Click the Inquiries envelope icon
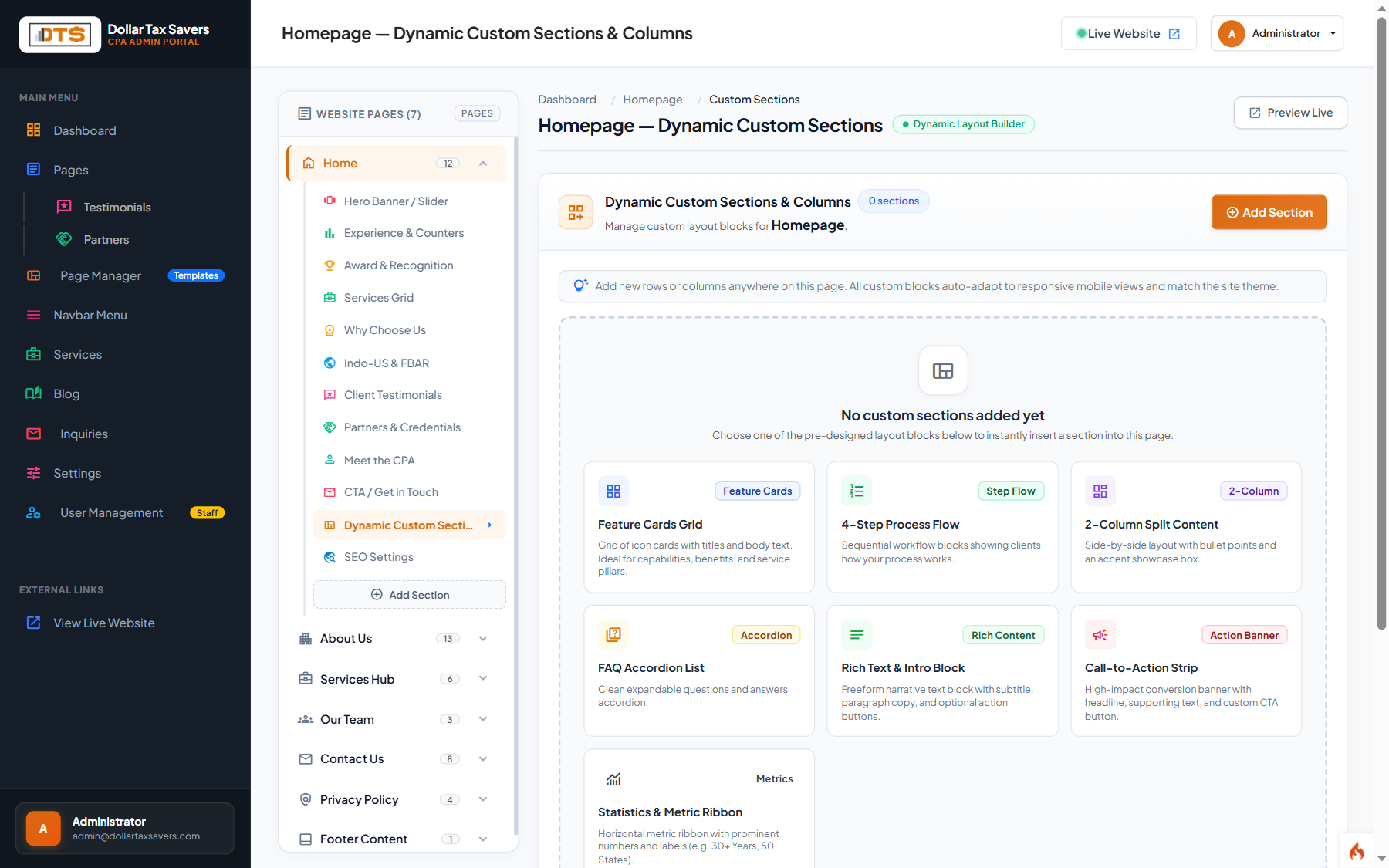 33,434
